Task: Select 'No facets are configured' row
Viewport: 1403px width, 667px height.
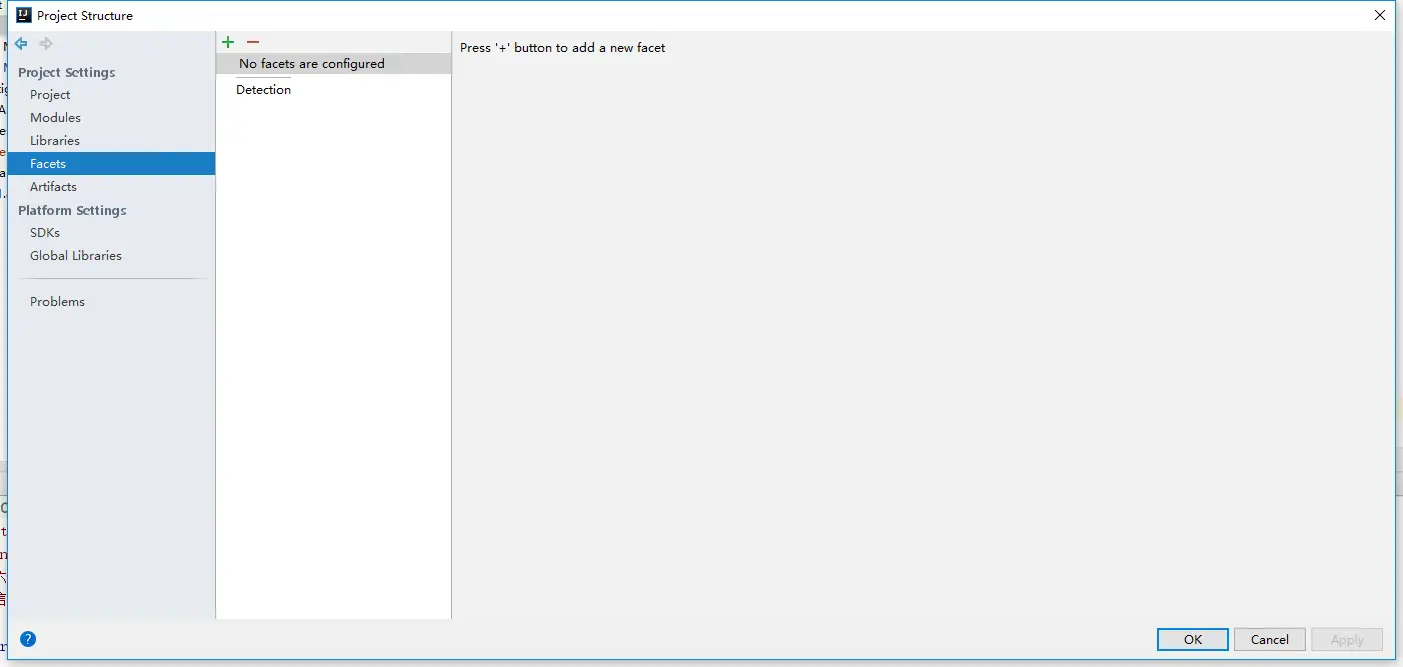Action: [x=334, y=64]
